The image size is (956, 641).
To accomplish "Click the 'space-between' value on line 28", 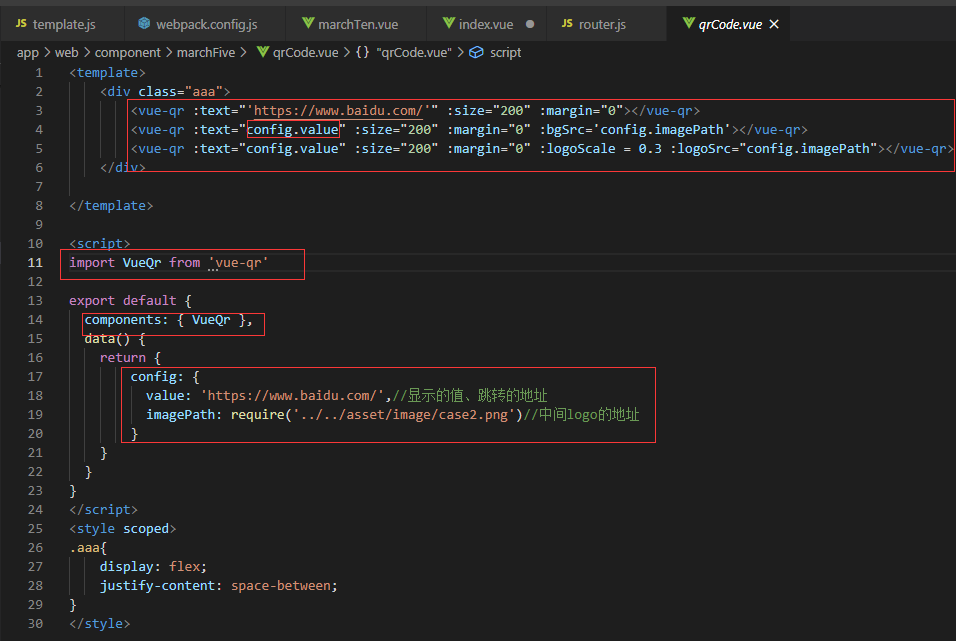I will [x=280, y=585].
